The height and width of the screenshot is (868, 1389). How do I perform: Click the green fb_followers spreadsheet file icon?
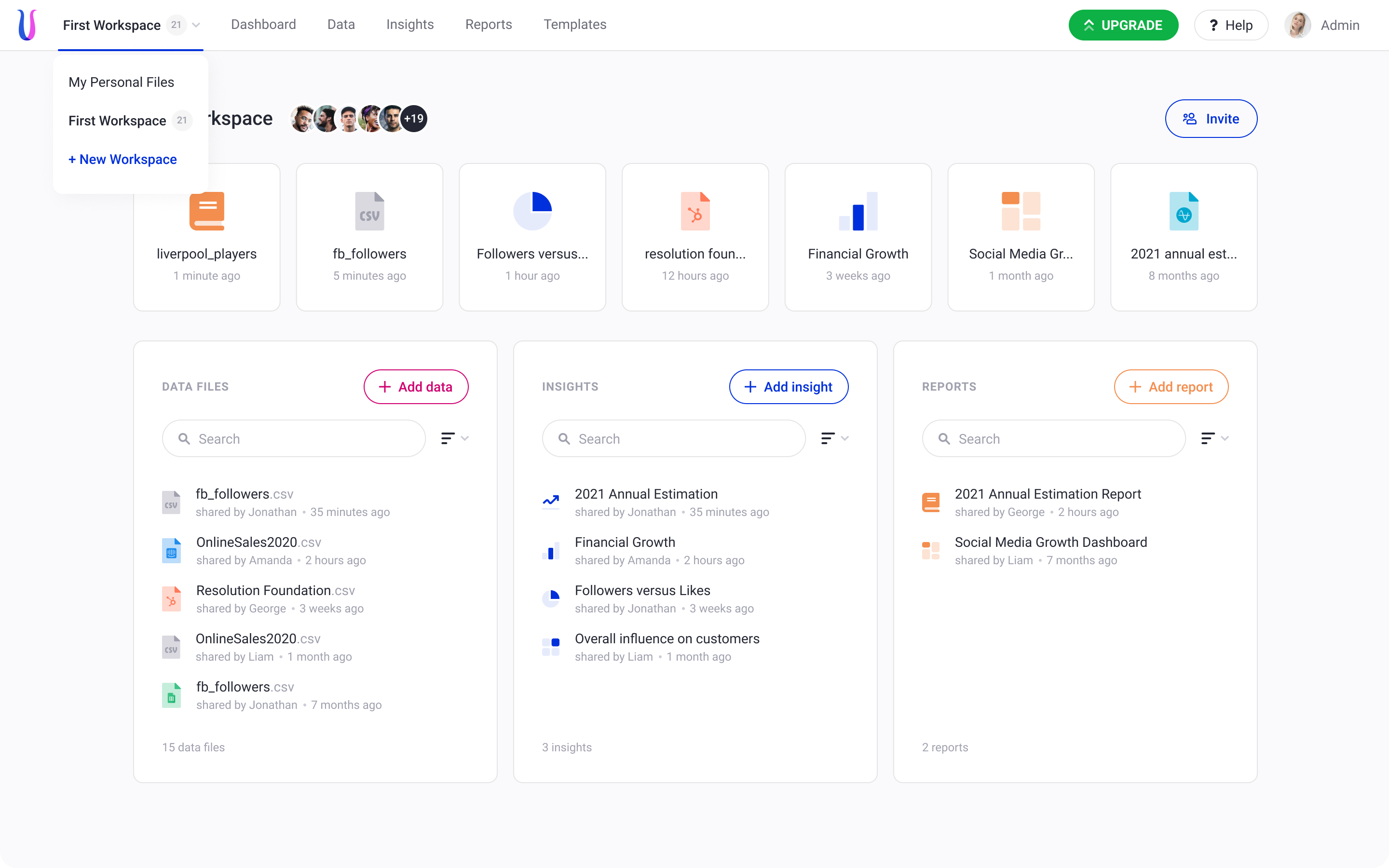(x=171, y=695)
